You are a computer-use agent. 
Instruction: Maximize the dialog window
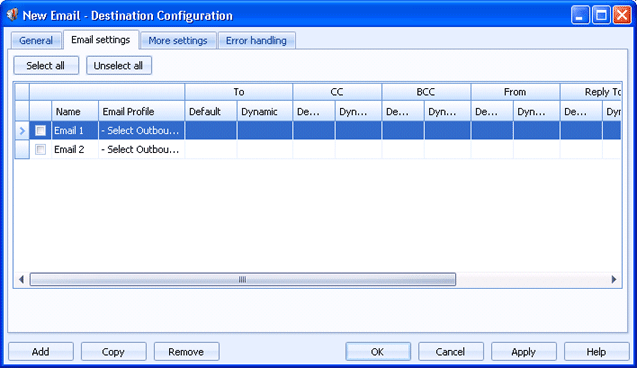coord(601,15)
